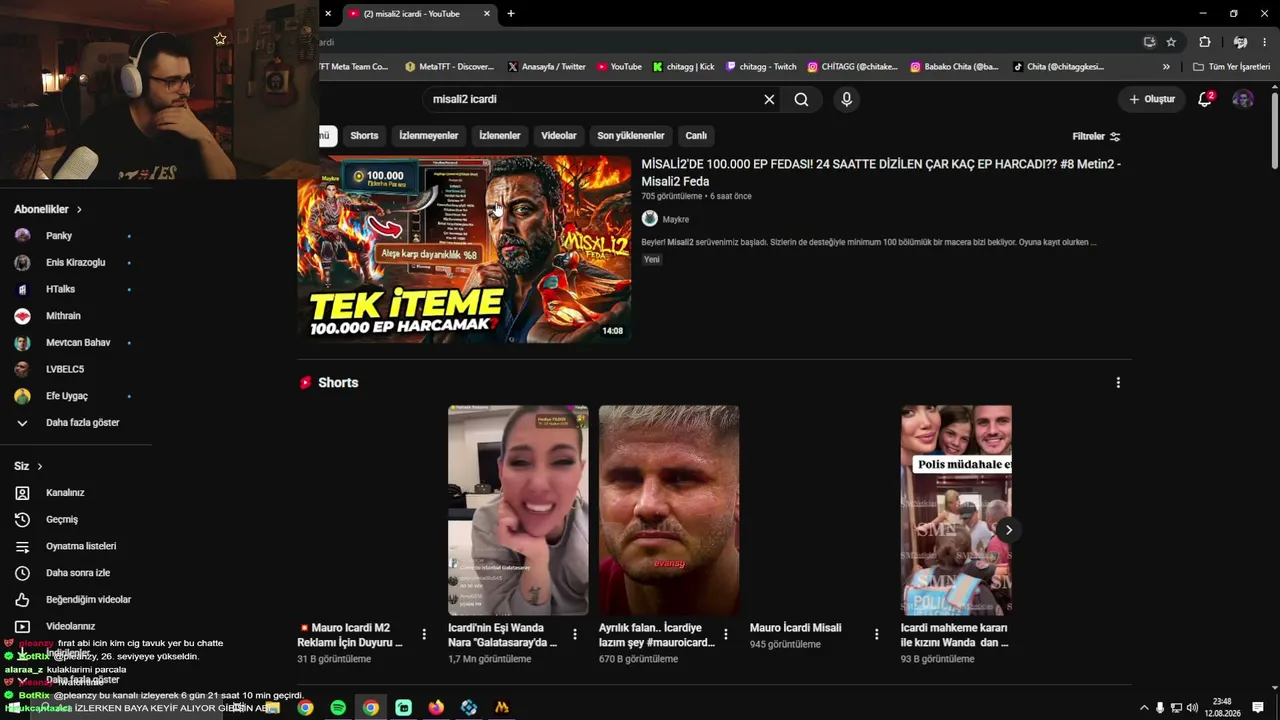Open options for Mauro İcardi Misali short
The height and width of the screenshot is (720, 1280).
point(877,634)
